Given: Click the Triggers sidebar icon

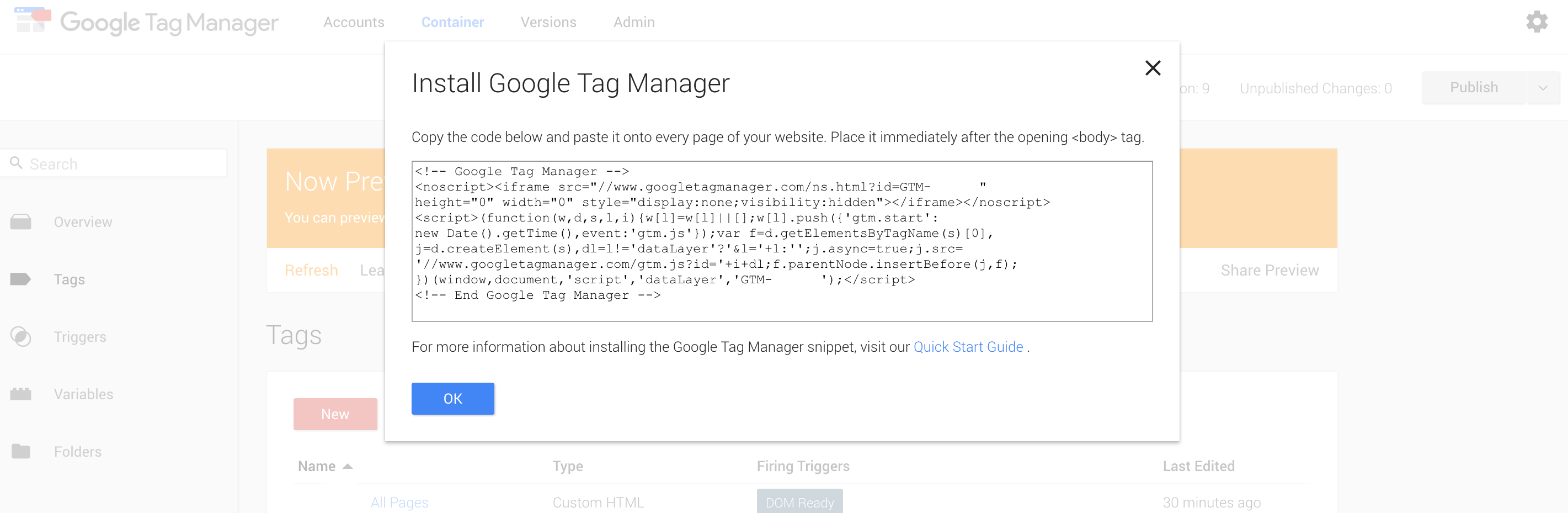Looking at the screenshot, I should [x=21, y=336].
